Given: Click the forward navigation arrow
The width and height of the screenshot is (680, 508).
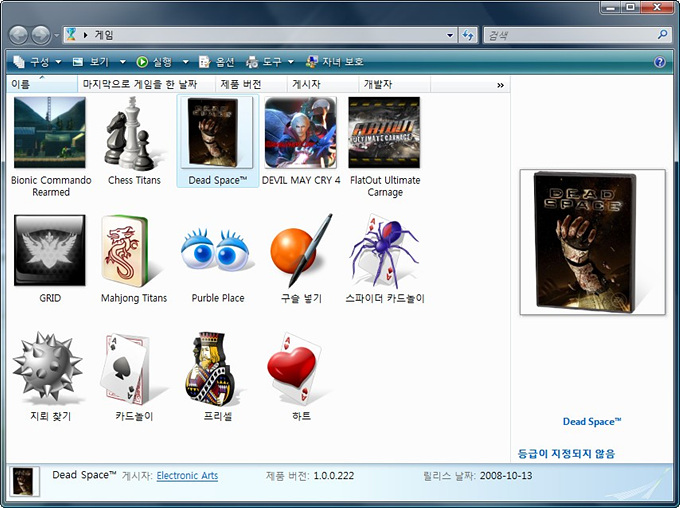Looking at the screenshot, I should [x=41, y=35].
